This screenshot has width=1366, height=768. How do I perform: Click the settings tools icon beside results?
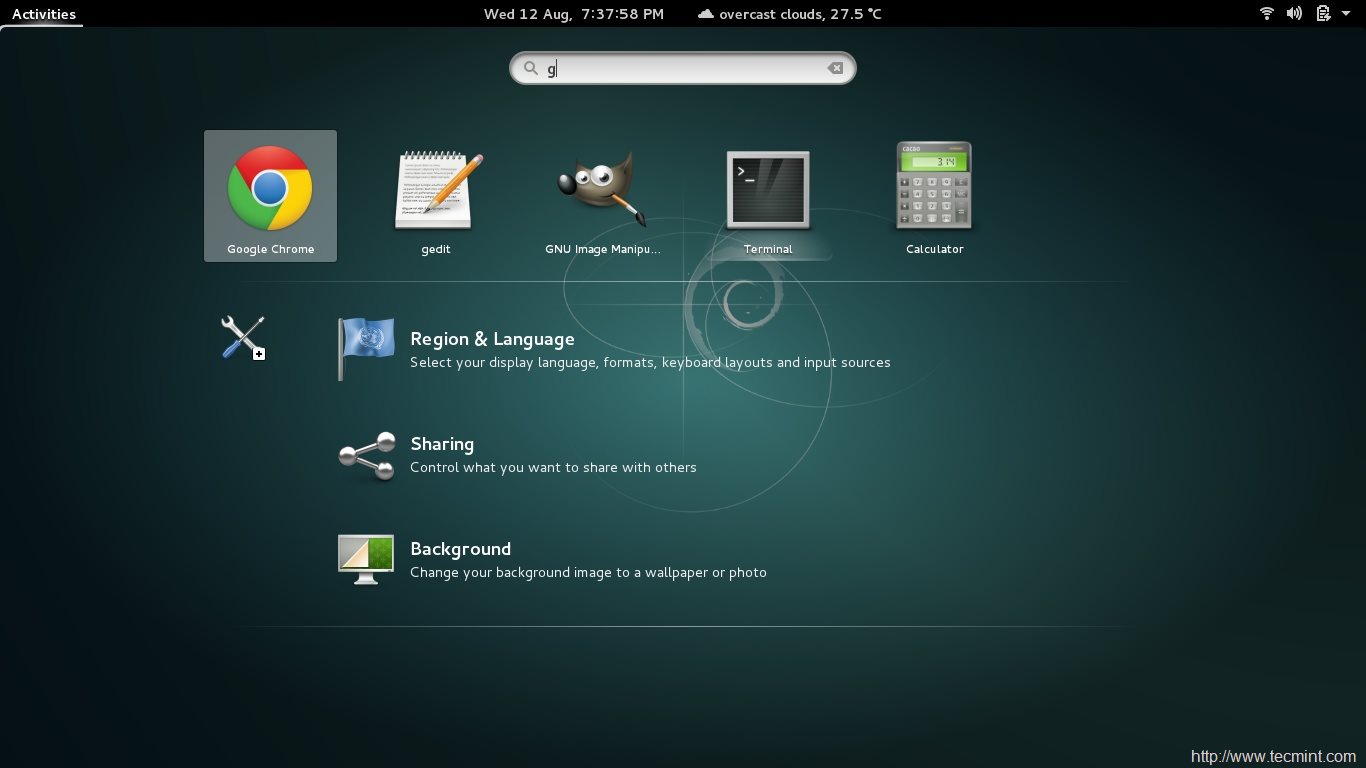tap(241, 336)
